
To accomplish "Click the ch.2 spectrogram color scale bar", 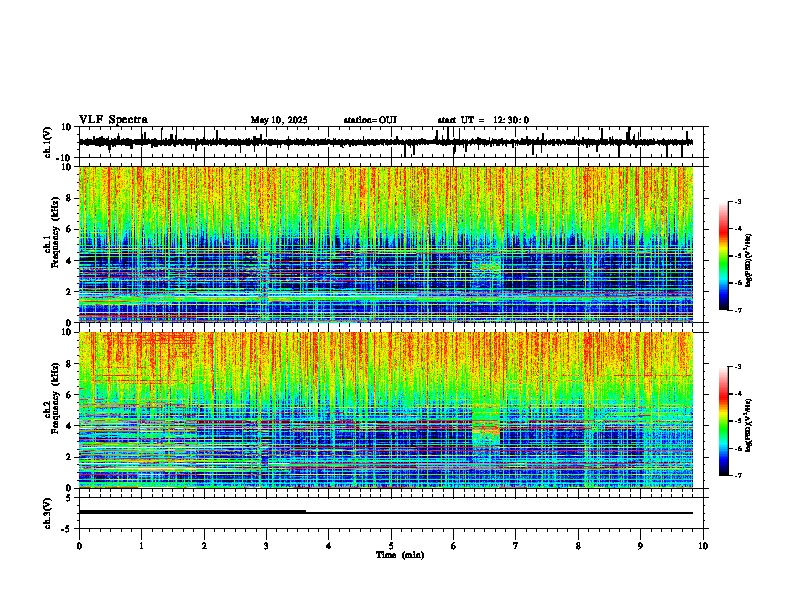I will (723, 421).
